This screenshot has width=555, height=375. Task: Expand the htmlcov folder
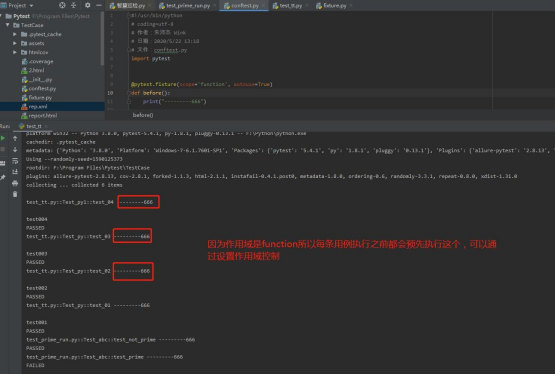point(15,52)
